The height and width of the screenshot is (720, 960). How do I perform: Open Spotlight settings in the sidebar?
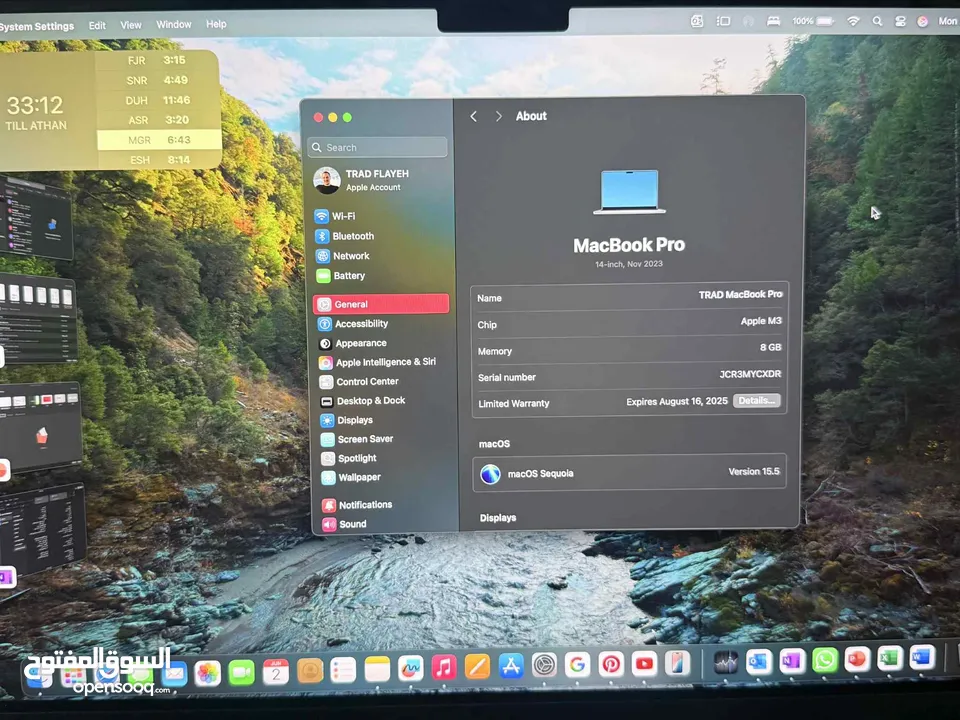pyautogui.click(x=349, y=458)
